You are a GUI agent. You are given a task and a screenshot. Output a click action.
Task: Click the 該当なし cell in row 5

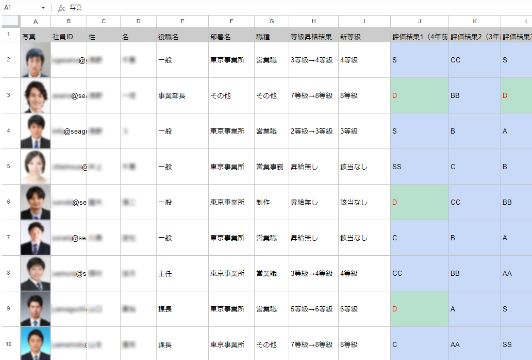364,167
